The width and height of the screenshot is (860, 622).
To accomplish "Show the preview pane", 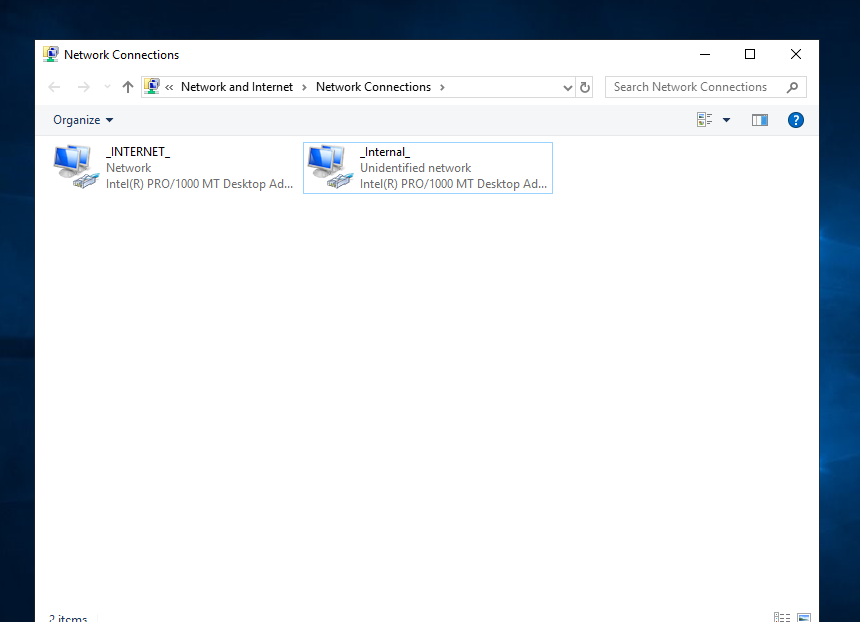I will click(760, 120).
